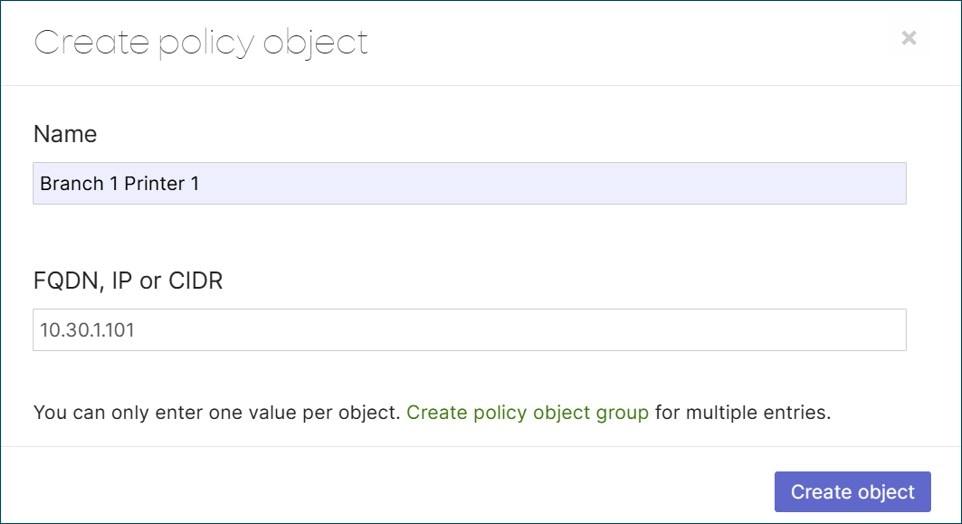
Task: Open the Create policy object group link
Action: (x=527, y=413)
